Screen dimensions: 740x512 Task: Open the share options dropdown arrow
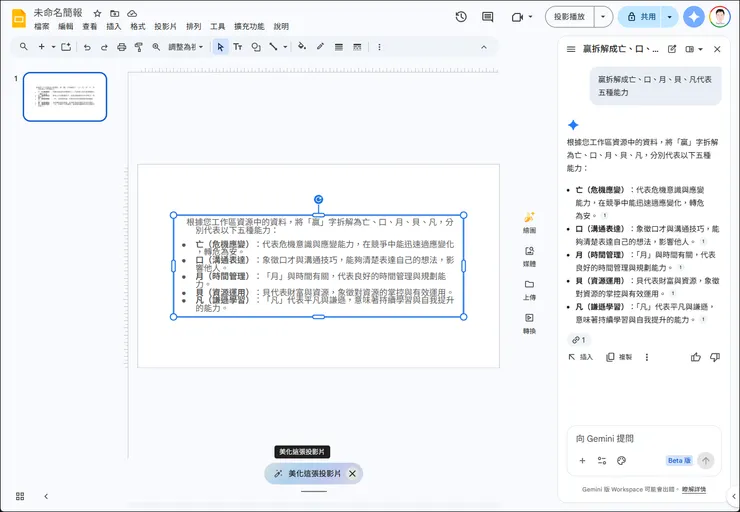669,17
